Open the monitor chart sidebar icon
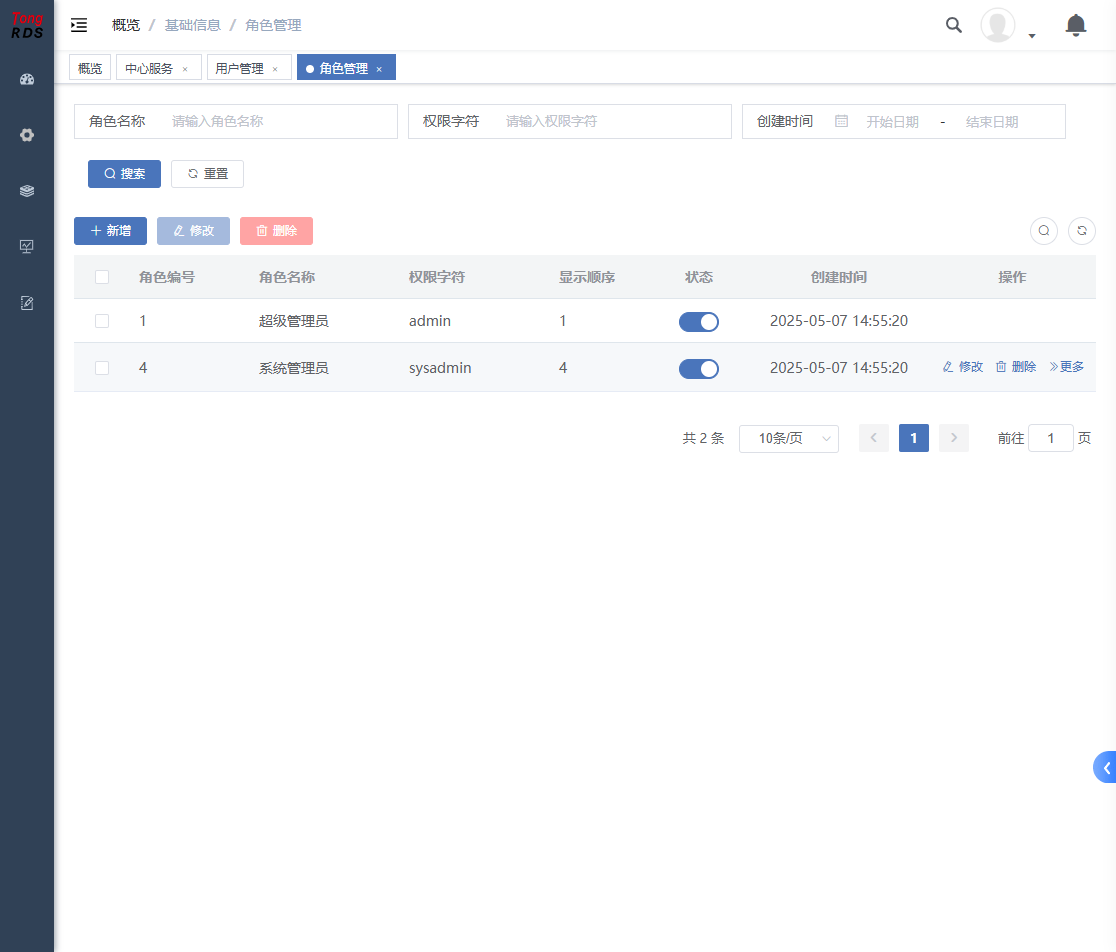1116x952 pixels. pos(27,246)
